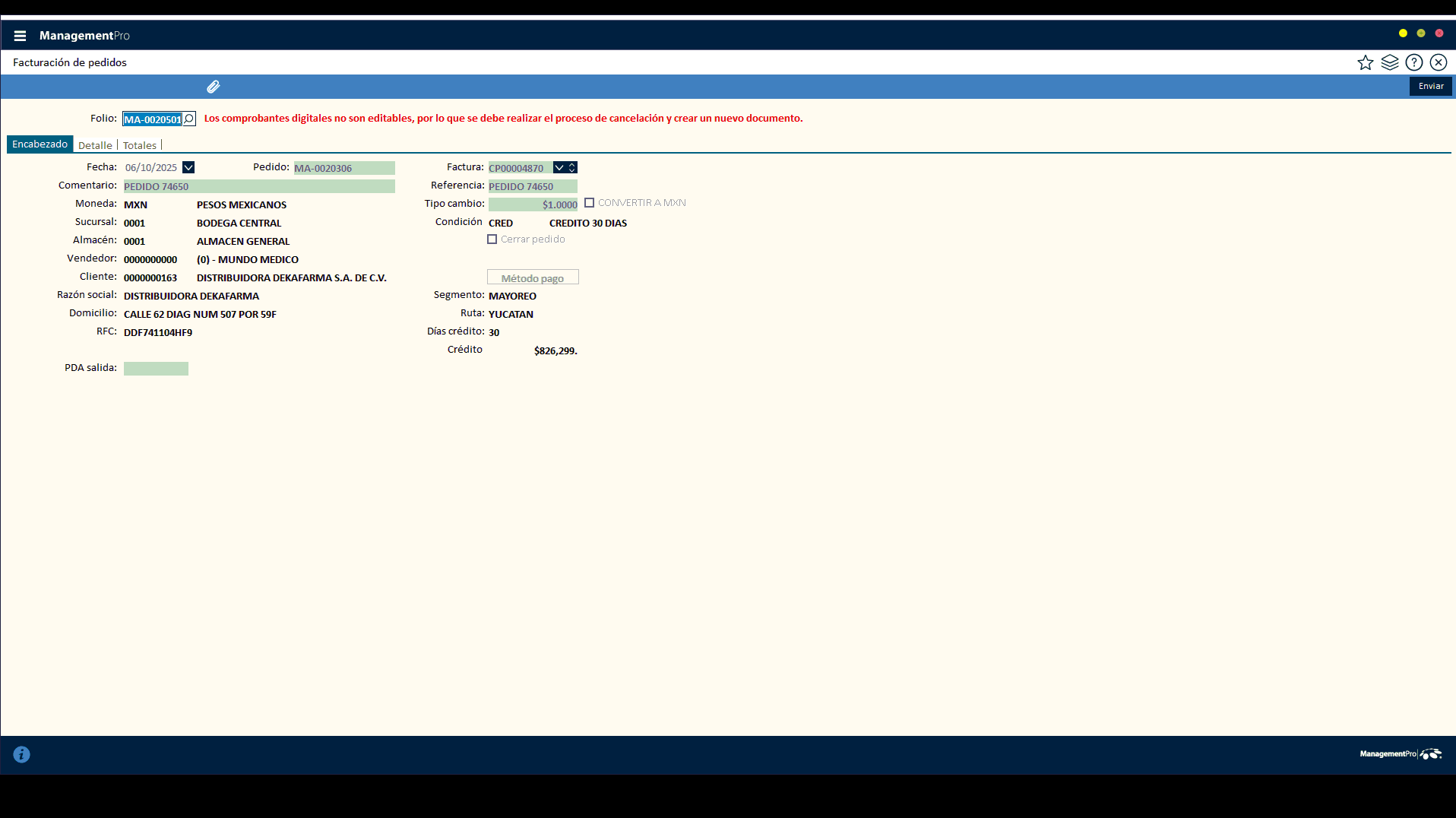
Task: Click the Folio search magnifier icon
Action: pyautogui.click(x=189, y=119)
